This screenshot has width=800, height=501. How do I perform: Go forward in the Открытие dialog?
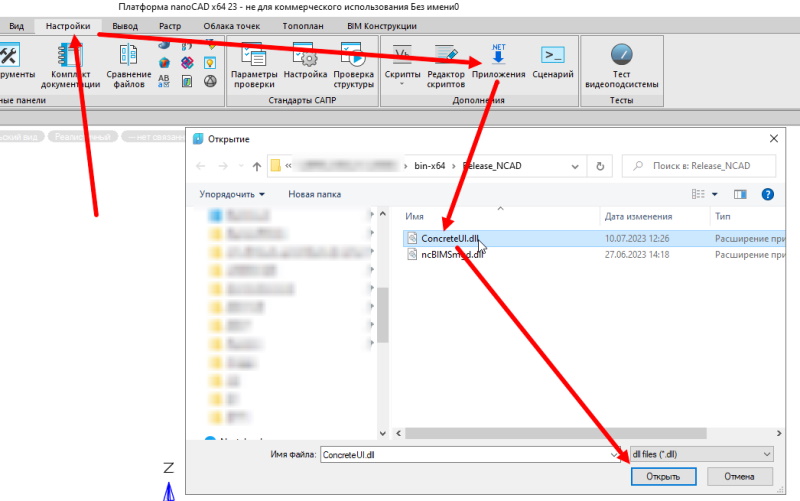pyautogui.click(x=223, y=166)
